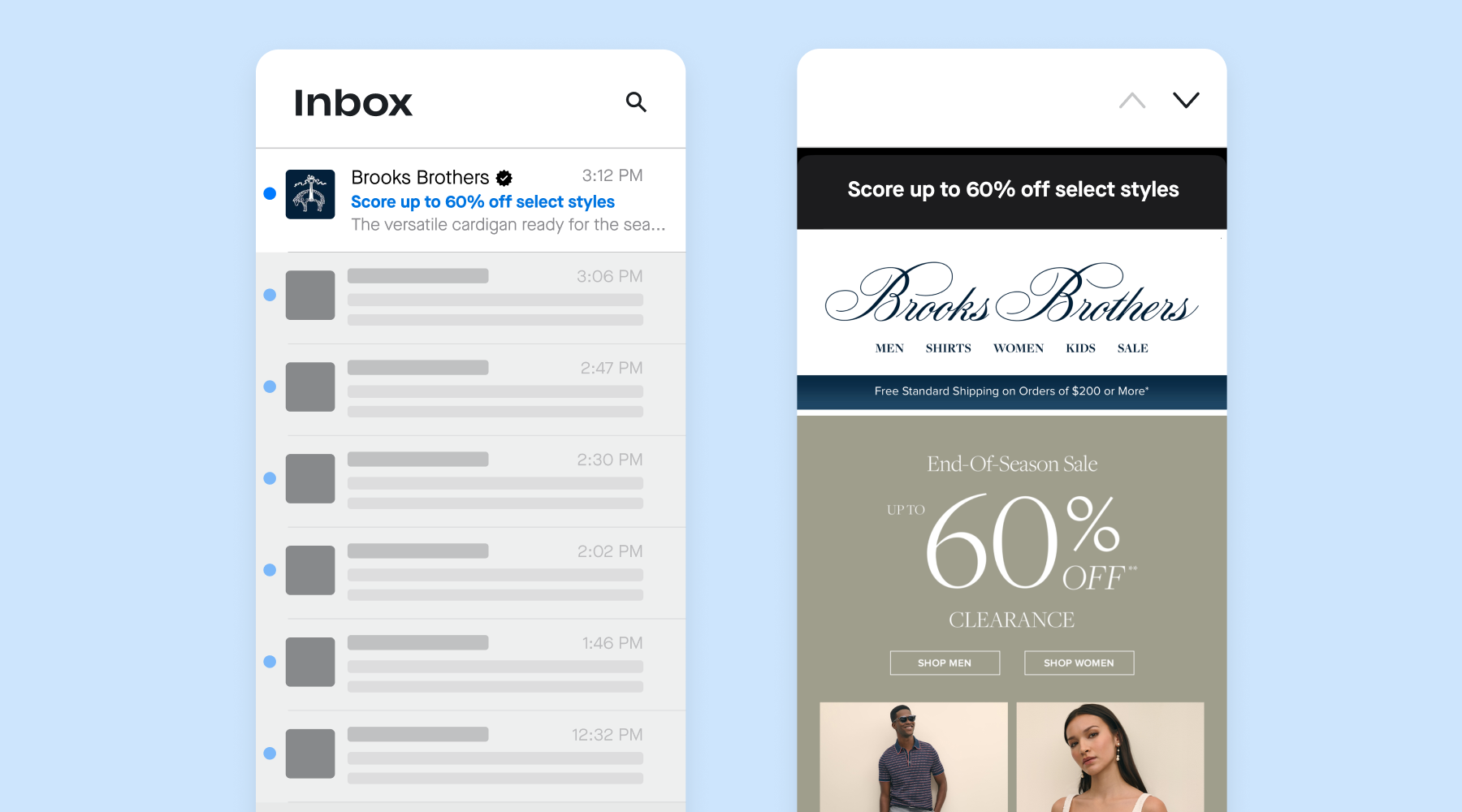Viewport: 1462px width, 812px height.
Task: Click the gray thumbnail of the 3:06 PM email
Action: click(309, 295)
